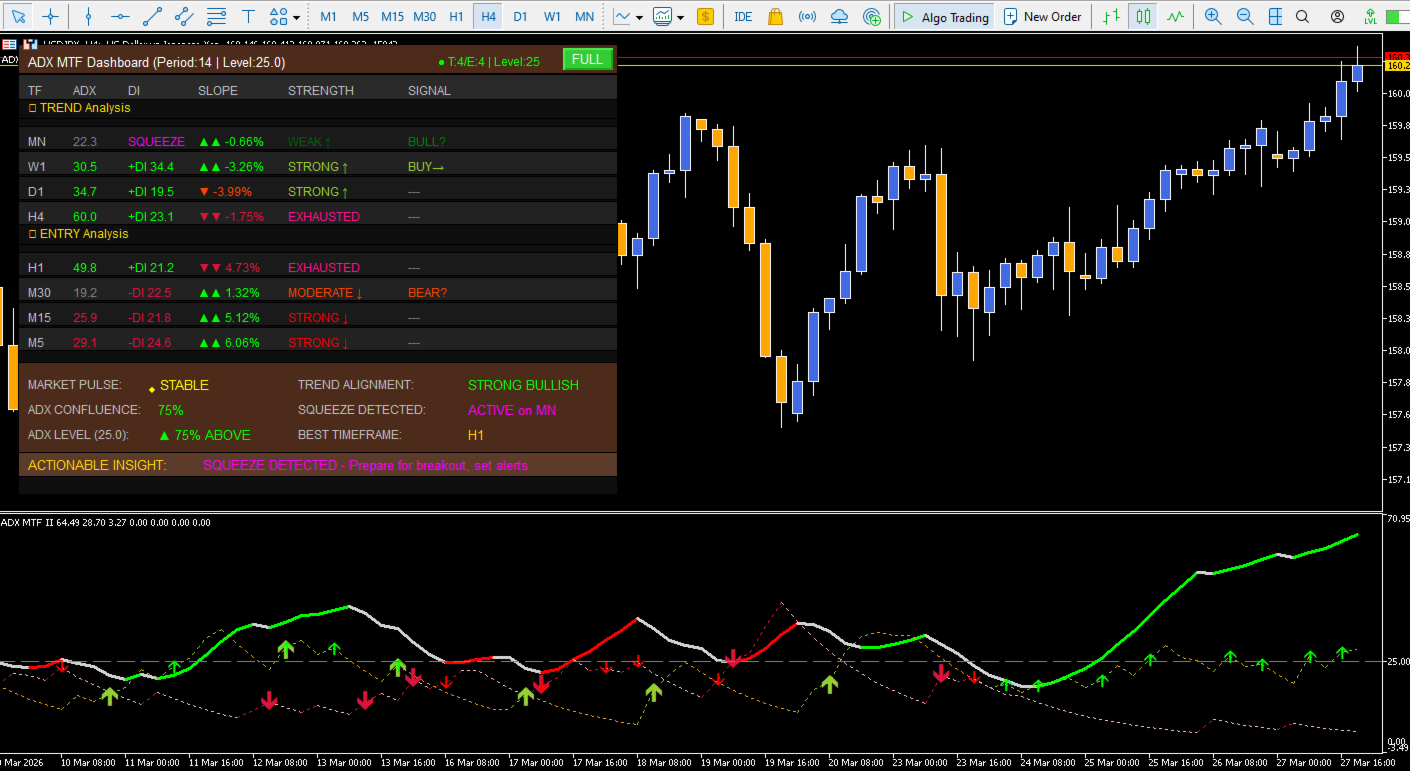Click the green FULL dashboard button
Image resolution: width=1410 pixels, height=771 pixels.
(x=587, y=59)
